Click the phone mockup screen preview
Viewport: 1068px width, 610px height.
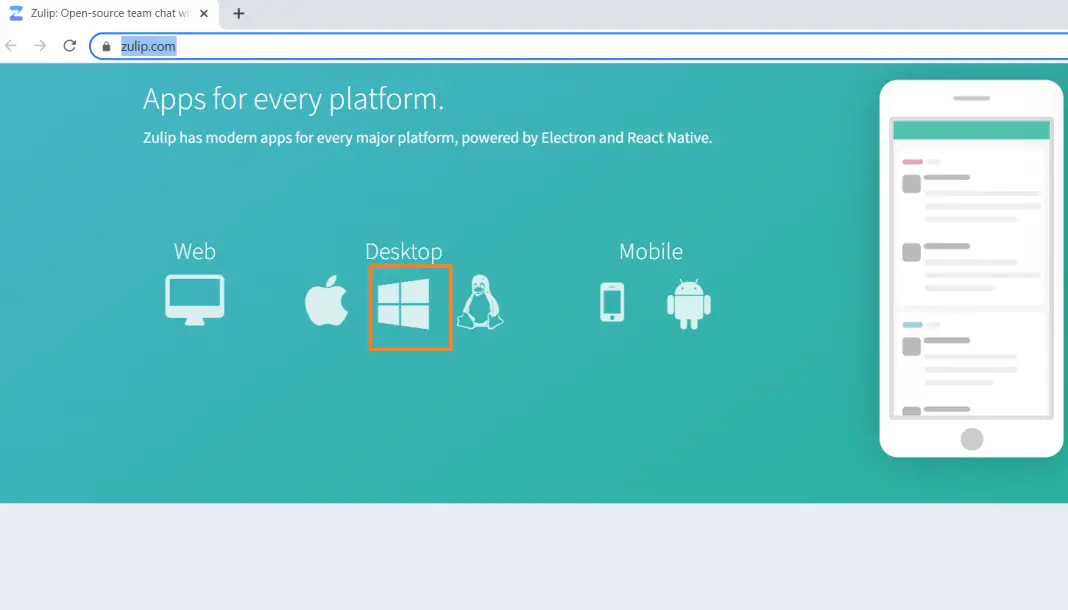click(x=971, y=268)
